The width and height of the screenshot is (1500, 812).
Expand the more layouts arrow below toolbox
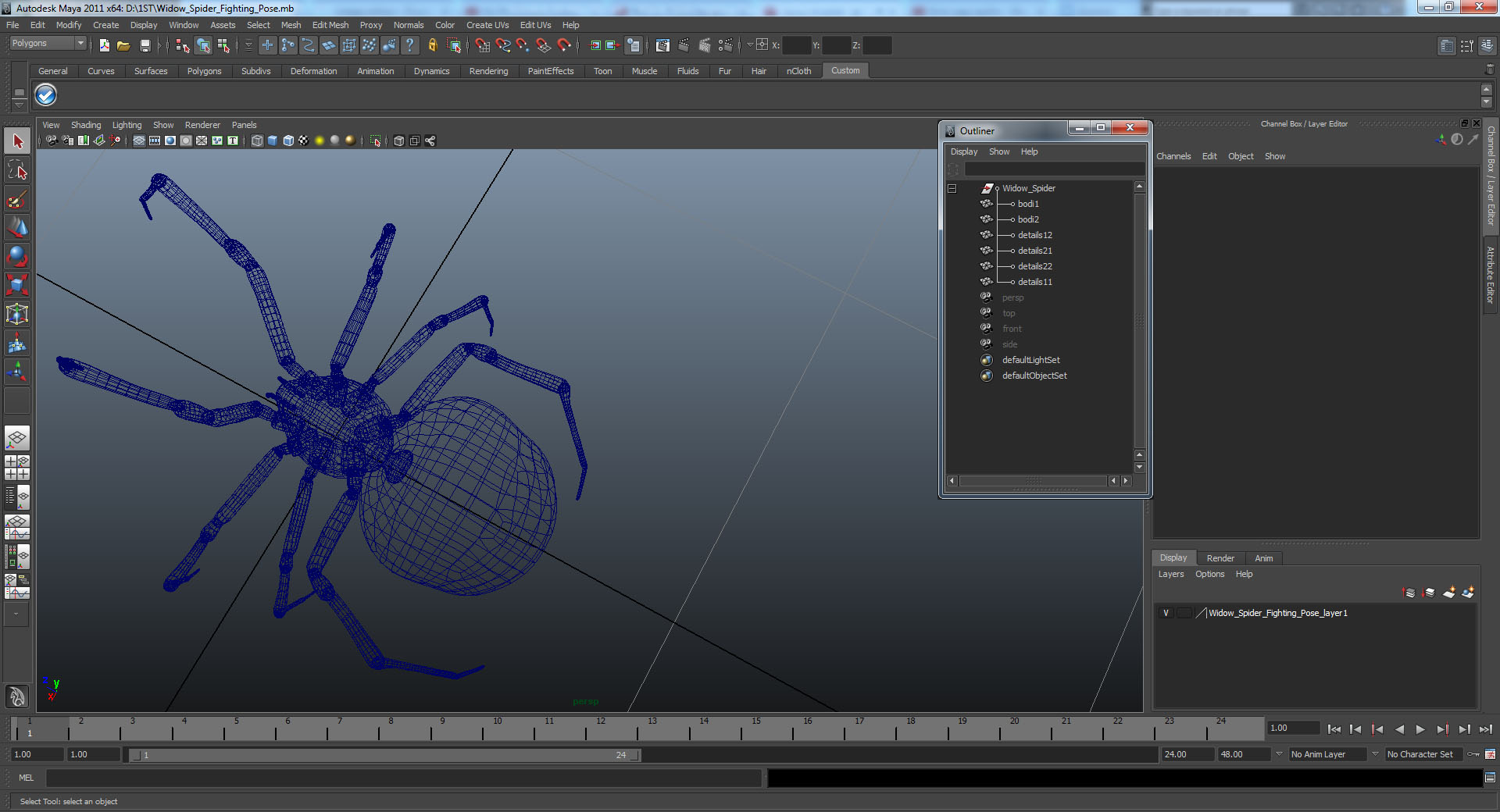pyautogui.click(x=16, y=614)
